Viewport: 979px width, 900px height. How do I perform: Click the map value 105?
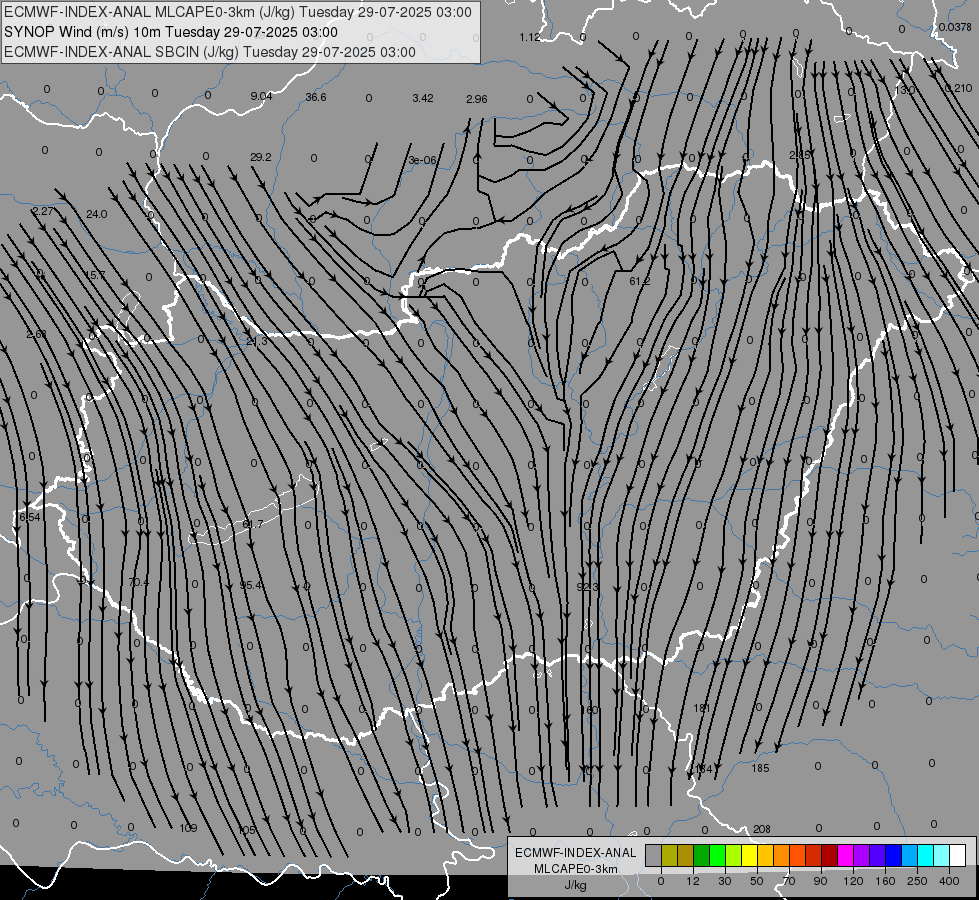tap(247, 830)
